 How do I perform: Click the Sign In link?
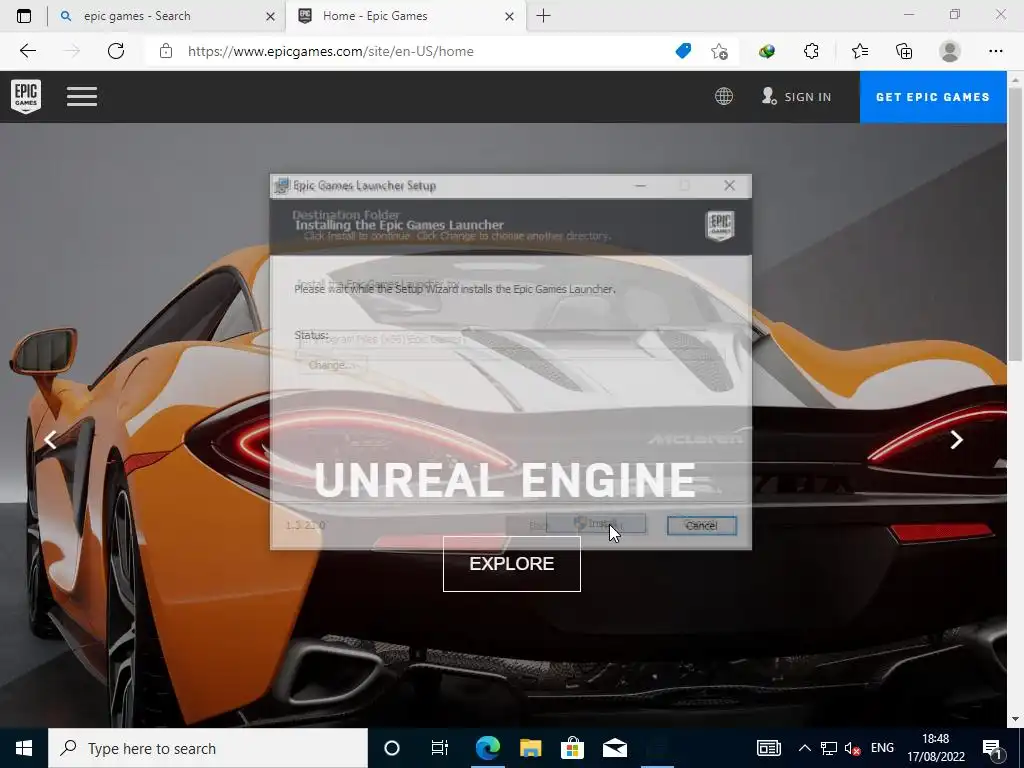tap(797, 97)
